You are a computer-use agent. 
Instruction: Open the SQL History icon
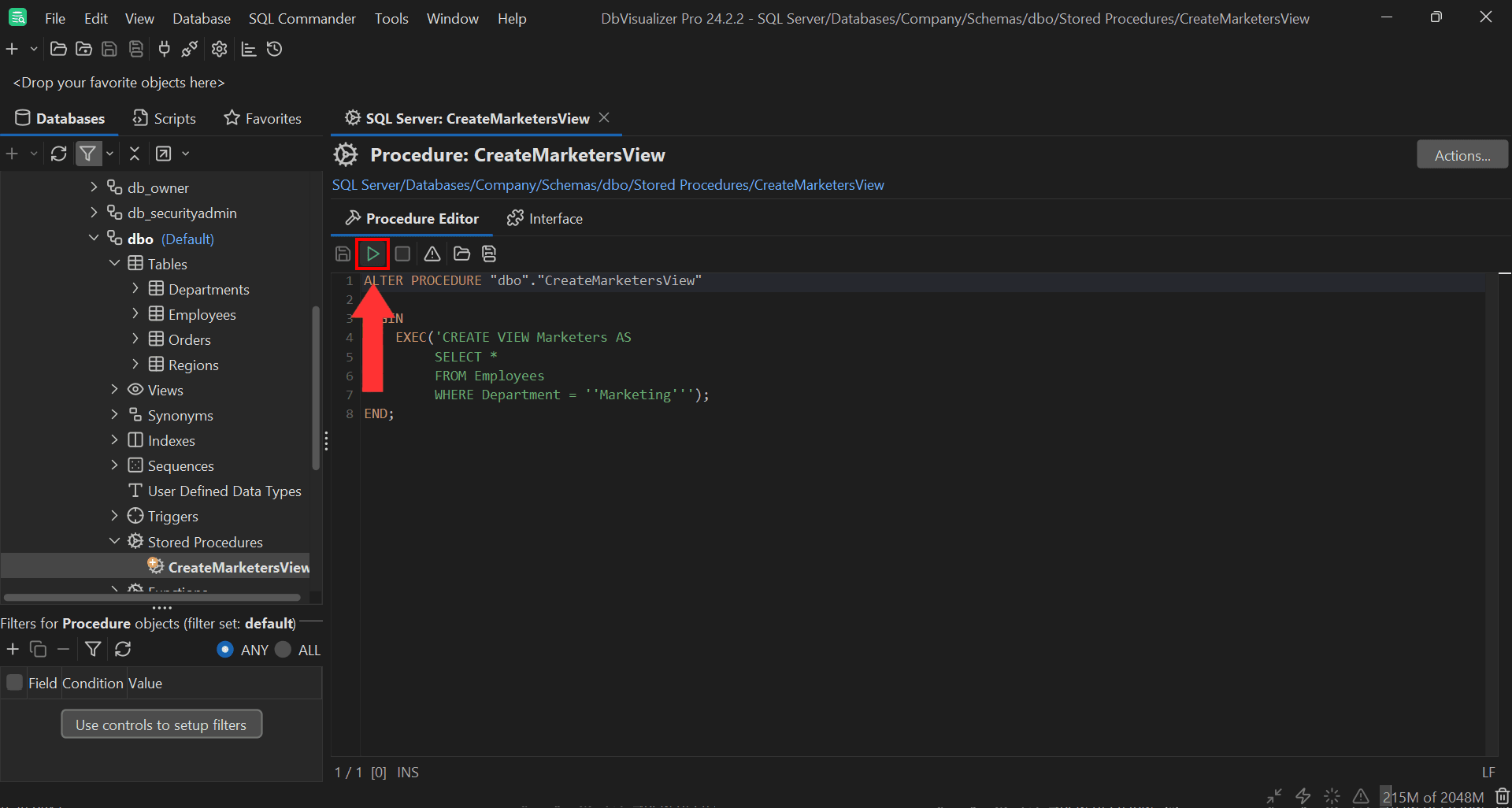(274, 49)
